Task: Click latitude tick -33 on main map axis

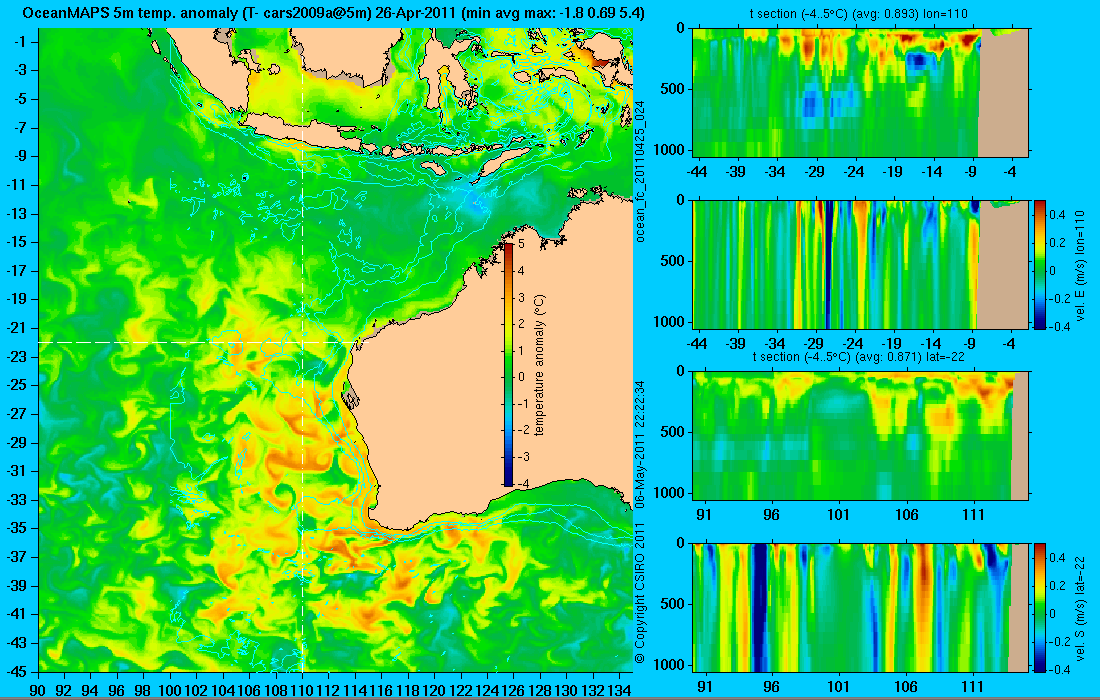Action: 20,500
